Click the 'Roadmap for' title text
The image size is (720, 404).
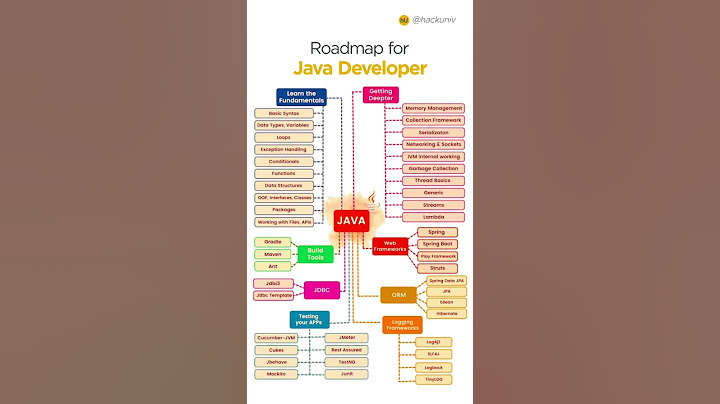tap(360, 48)
